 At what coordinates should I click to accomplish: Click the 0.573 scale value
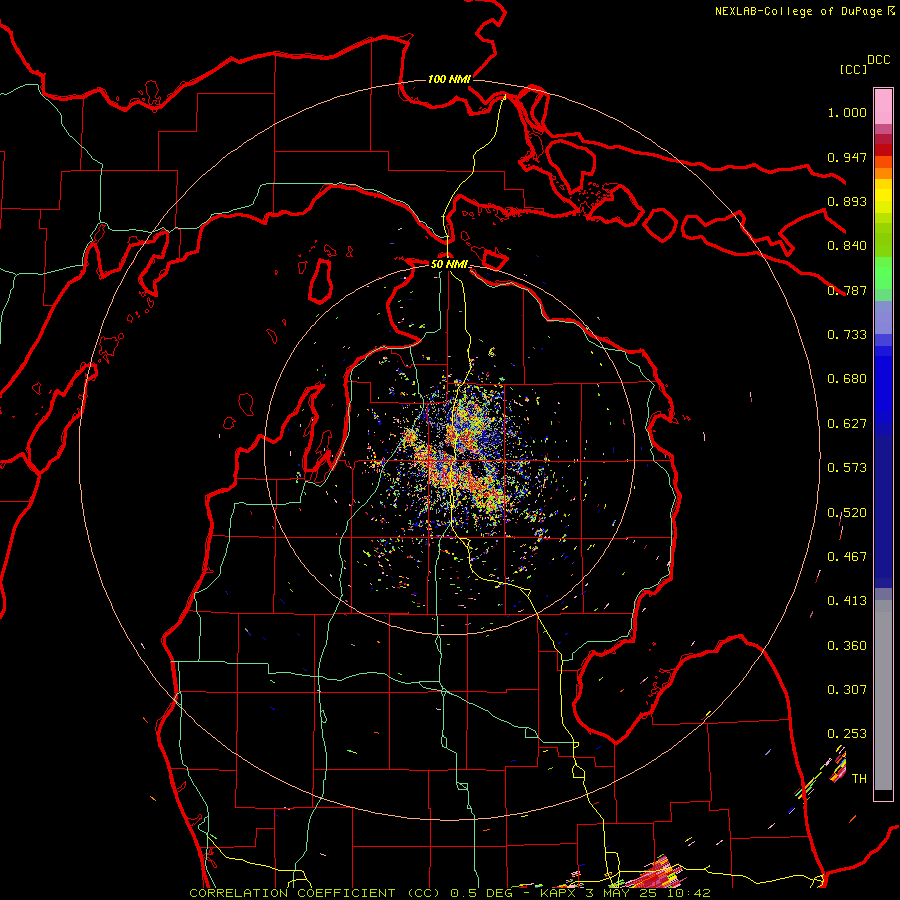tap(847, 468)
